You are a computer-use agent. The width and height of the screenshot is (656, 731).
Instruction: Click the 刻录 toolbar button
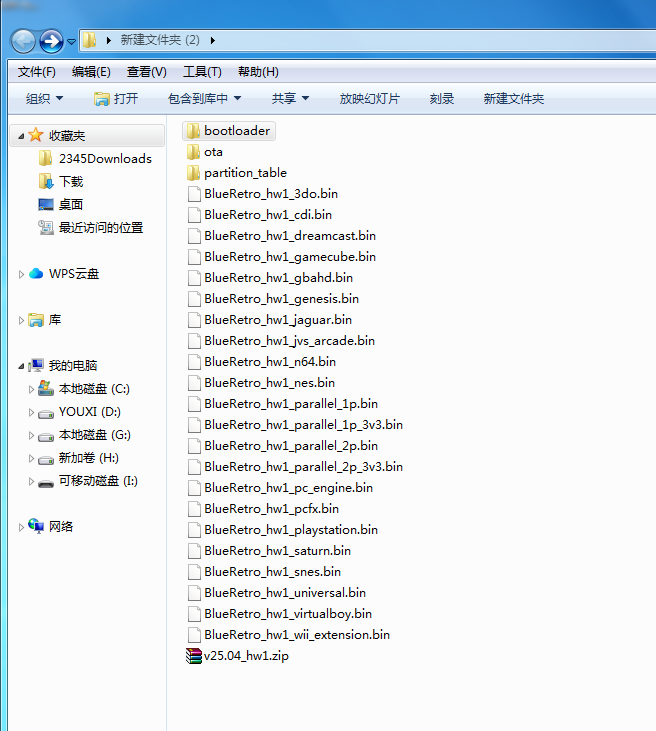pos(442,98)
